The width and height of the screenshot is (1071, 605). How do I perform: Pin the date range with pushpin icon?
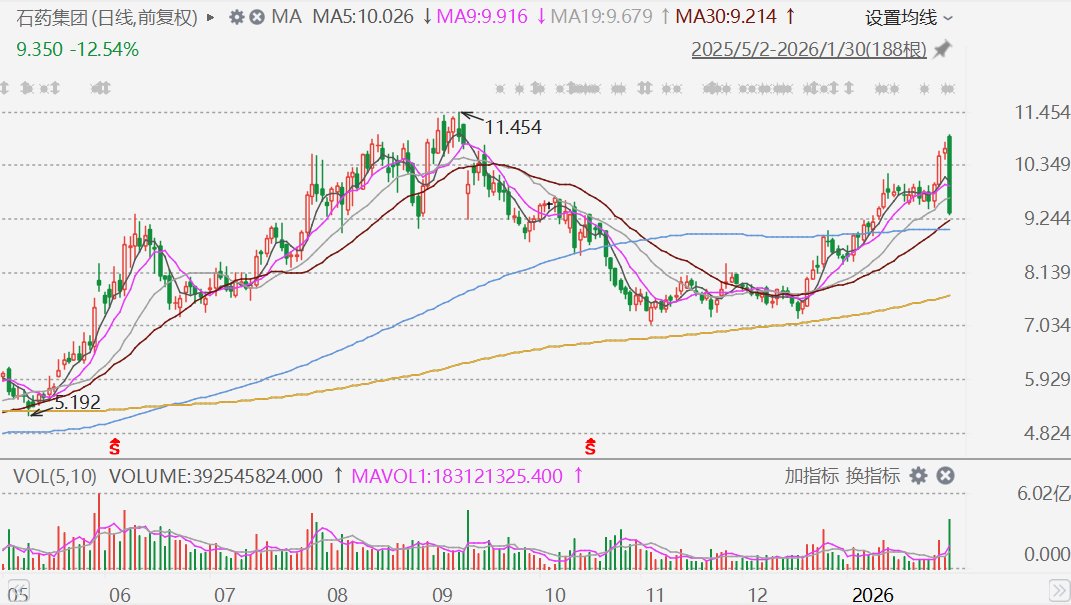pyautogui.click(x=942, y=50)
